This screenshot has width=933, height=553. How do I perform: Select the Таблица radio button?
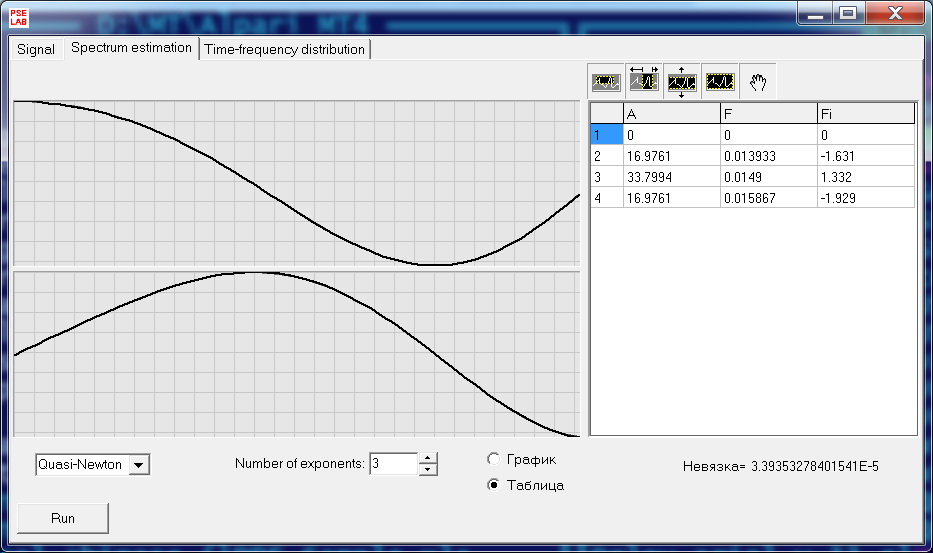coord(493,485)
